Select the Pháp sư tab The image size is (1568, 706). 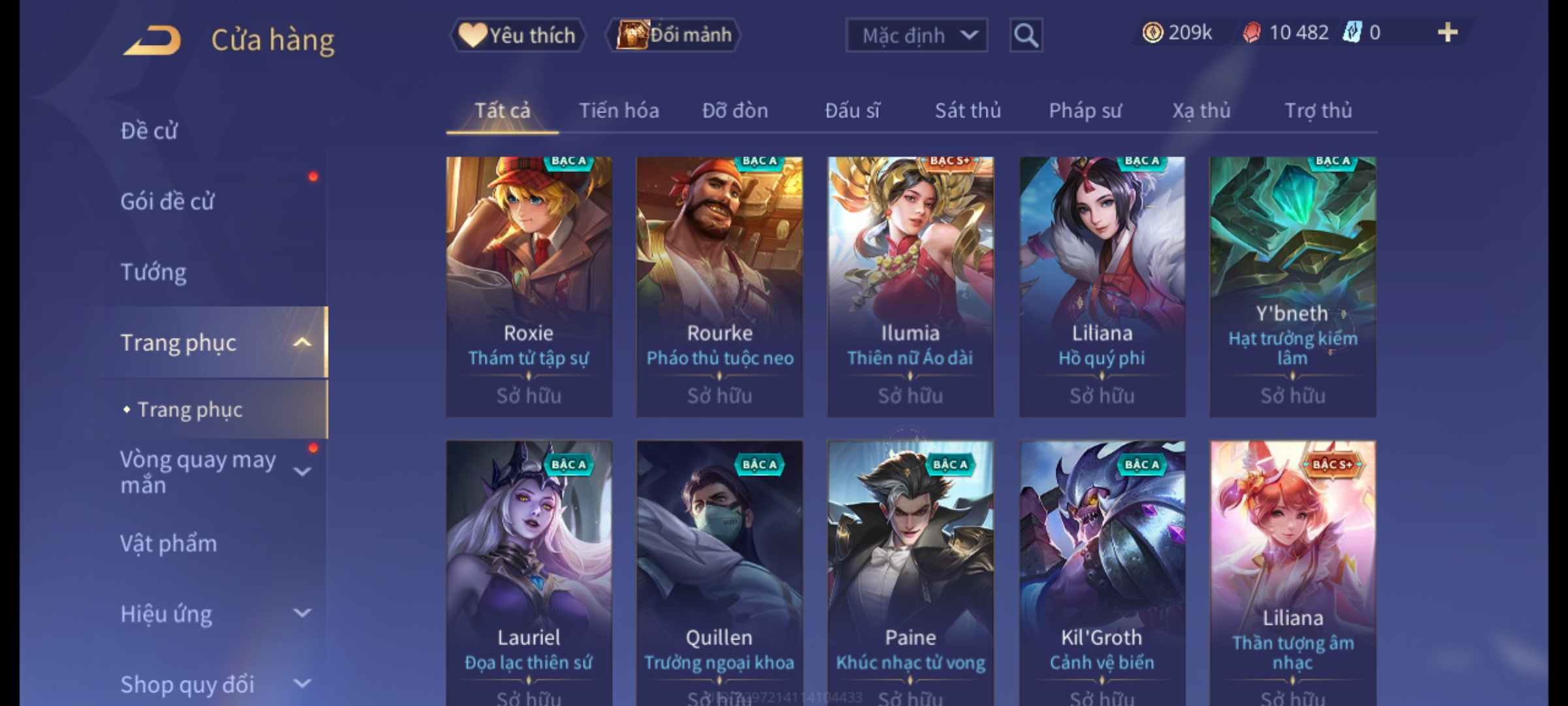click(1085, 110)
